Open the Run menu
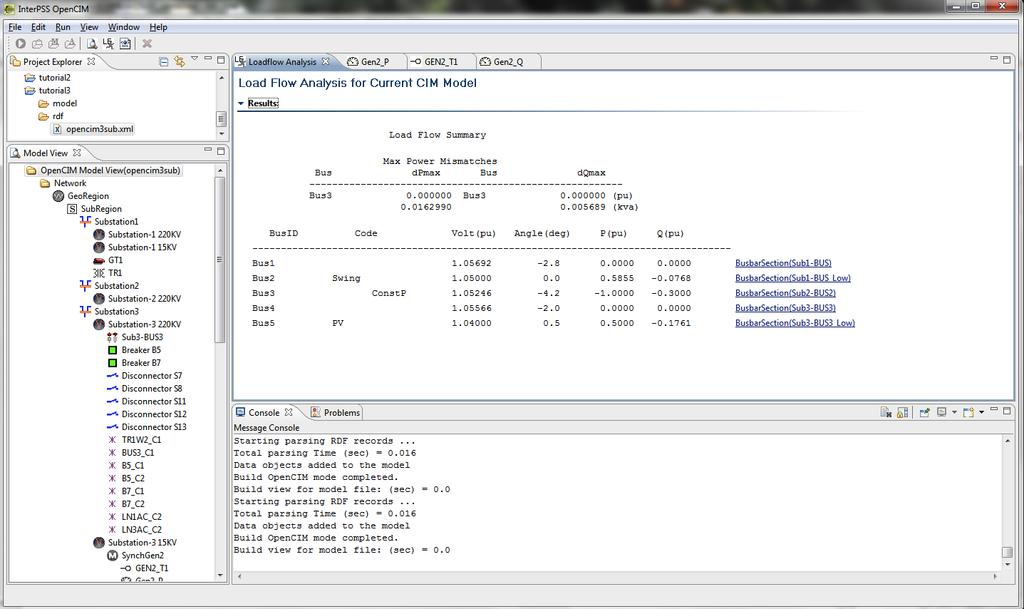 63,27
